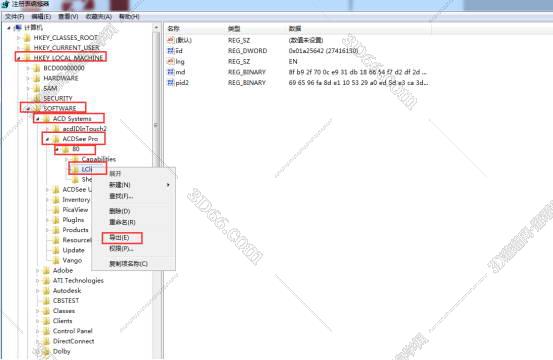Image resolution: width=553 pixels, height=360 pixels.
Task: Select the PicaView folder icon
Action: (x=56, y=210)
